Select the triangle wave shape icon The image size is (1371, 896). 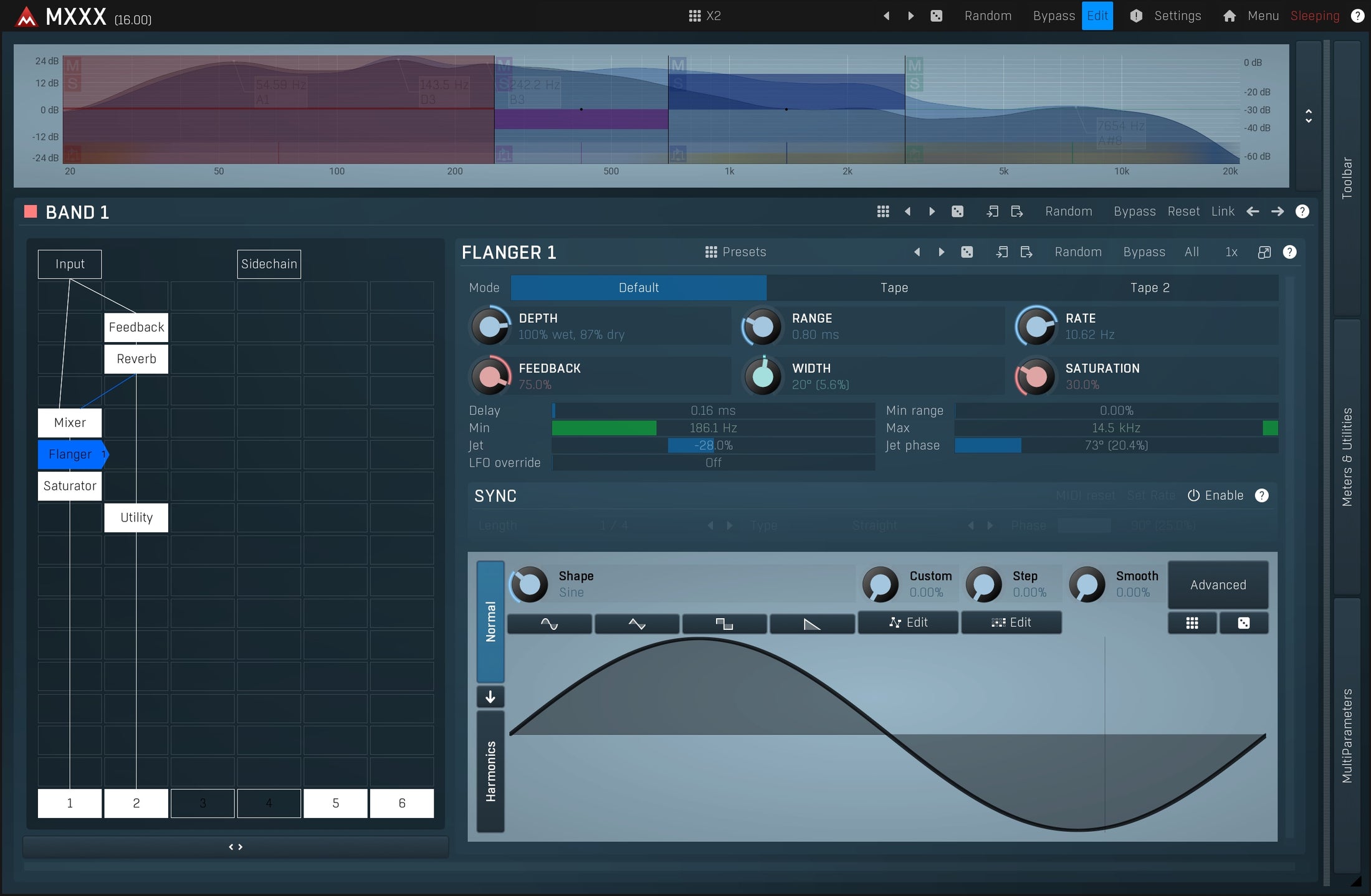point(637,623)
